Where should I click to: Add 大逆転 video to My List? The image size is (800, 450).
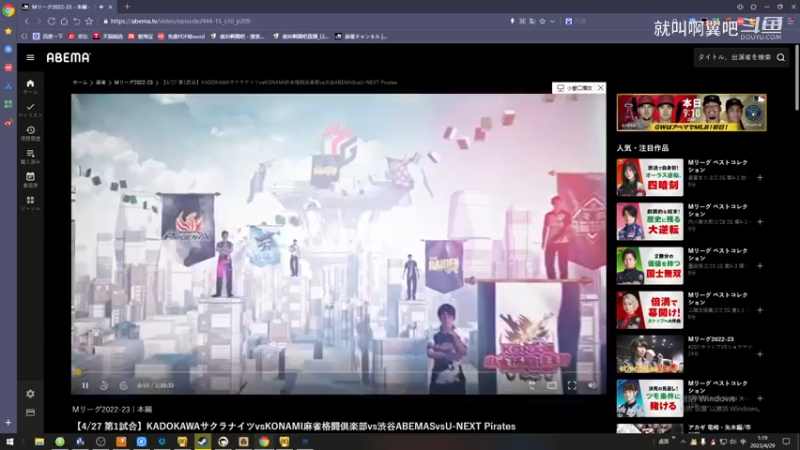pos(760,222)
